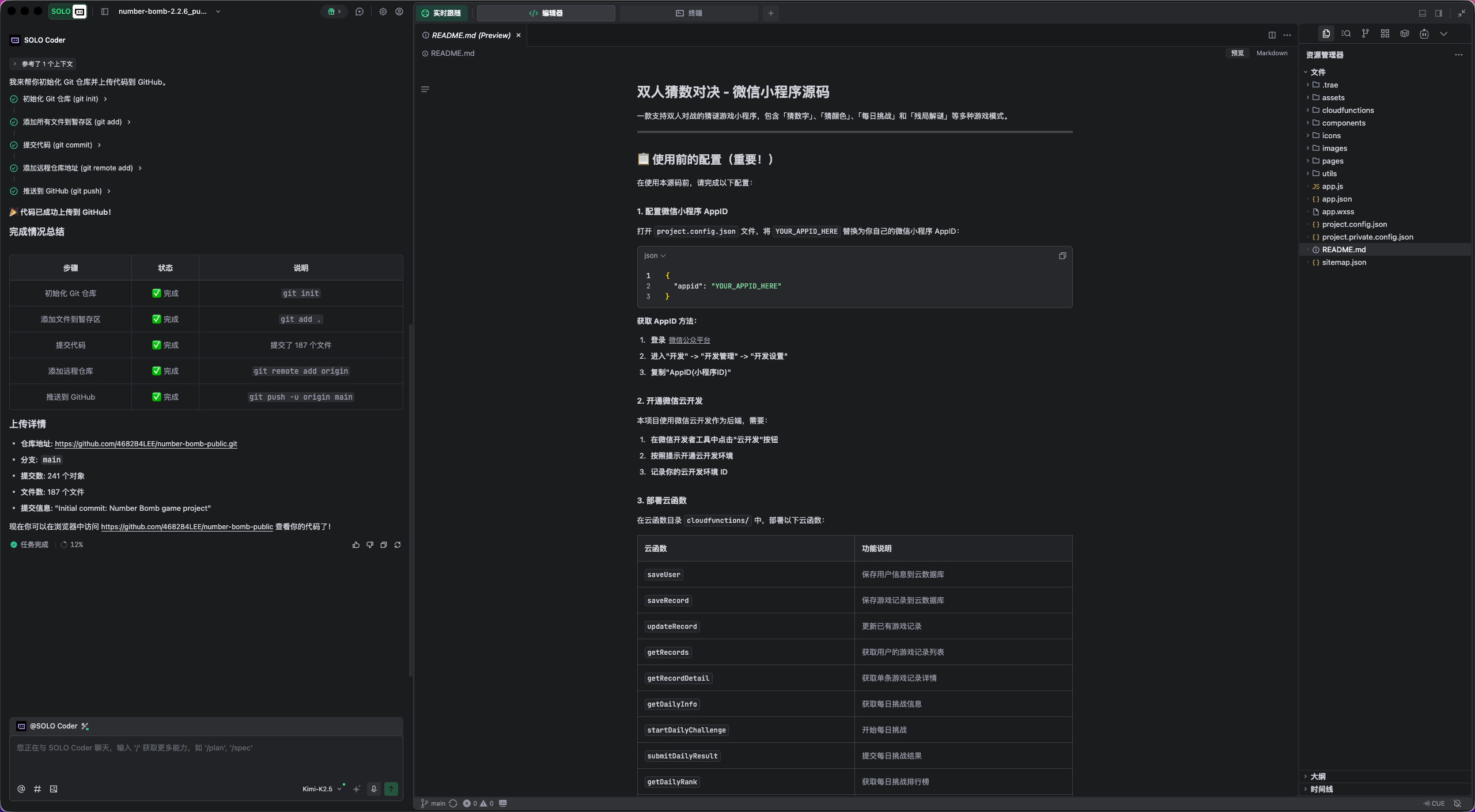The height and width of the screenshot is (812, 1475).
Task: Click the image attachment icon in chat
Action: (54, 789)
